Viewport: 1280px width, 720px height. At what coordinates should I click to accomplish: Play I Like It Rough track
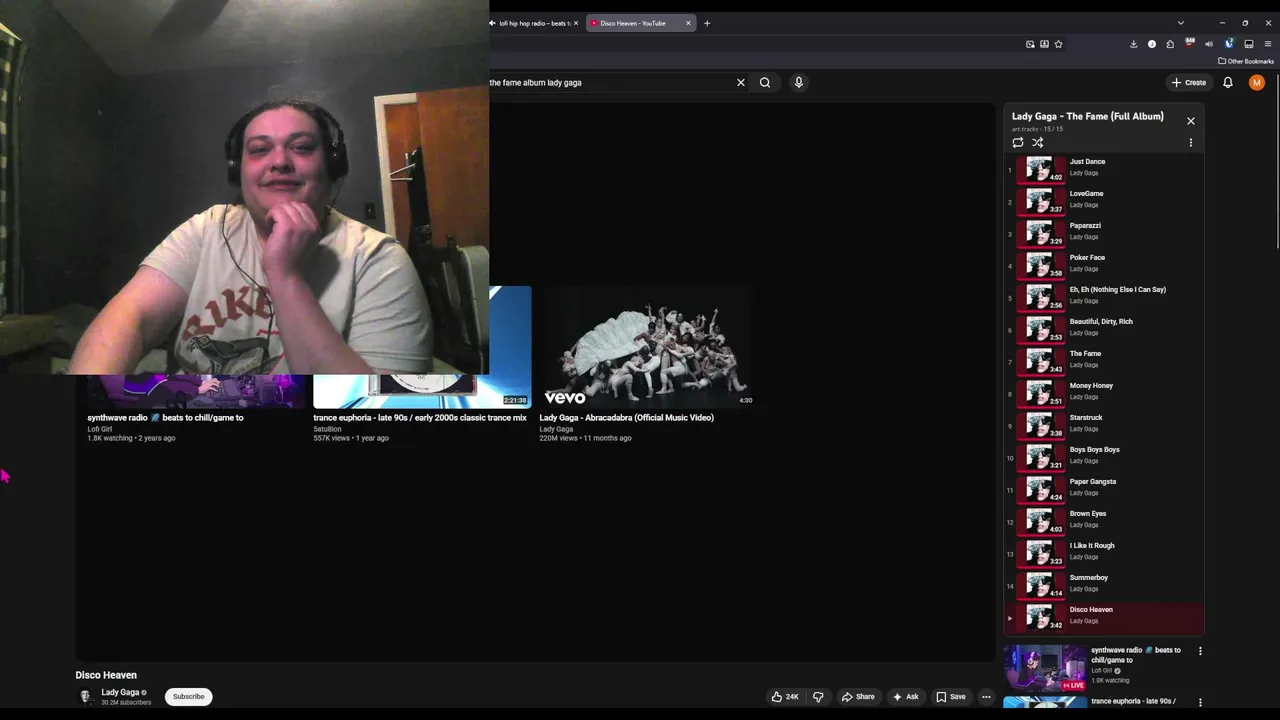(x=1105, y=554)
